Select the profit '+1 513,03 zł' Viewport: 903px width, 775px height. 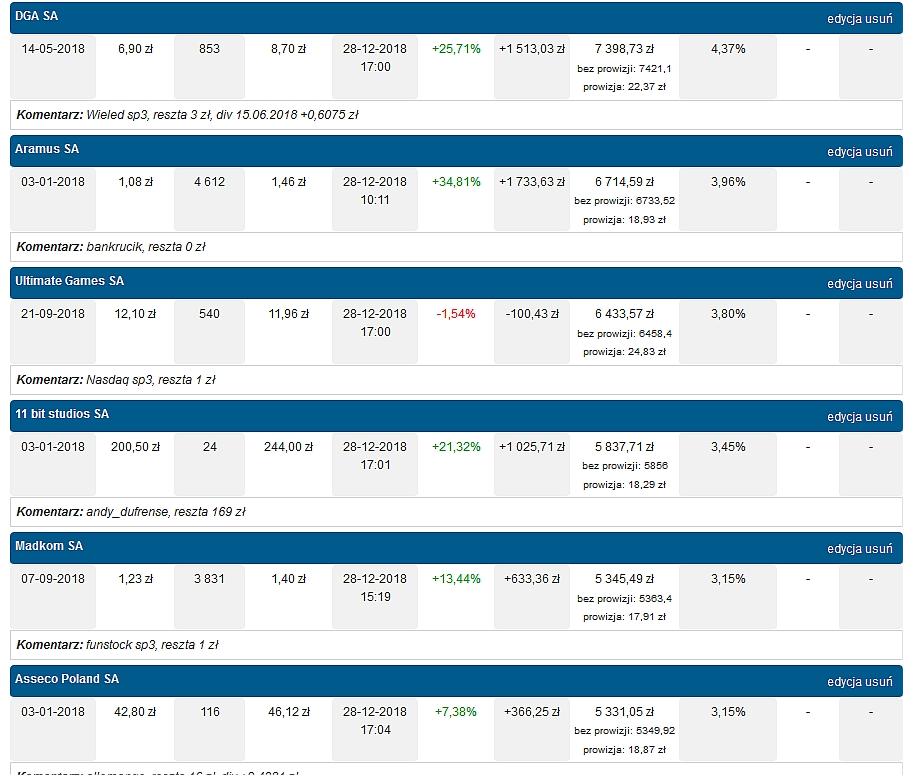[532, 49]
